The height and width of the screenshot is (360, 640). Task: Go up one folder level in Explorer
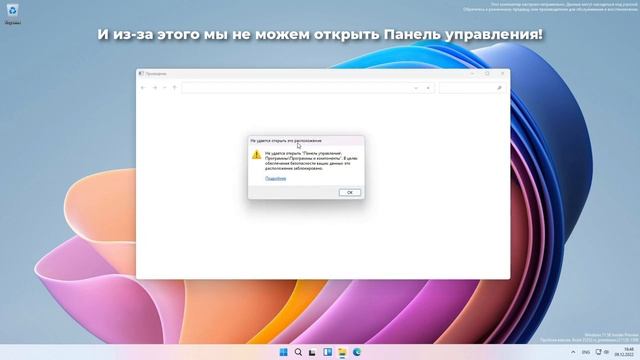(174, 88)
